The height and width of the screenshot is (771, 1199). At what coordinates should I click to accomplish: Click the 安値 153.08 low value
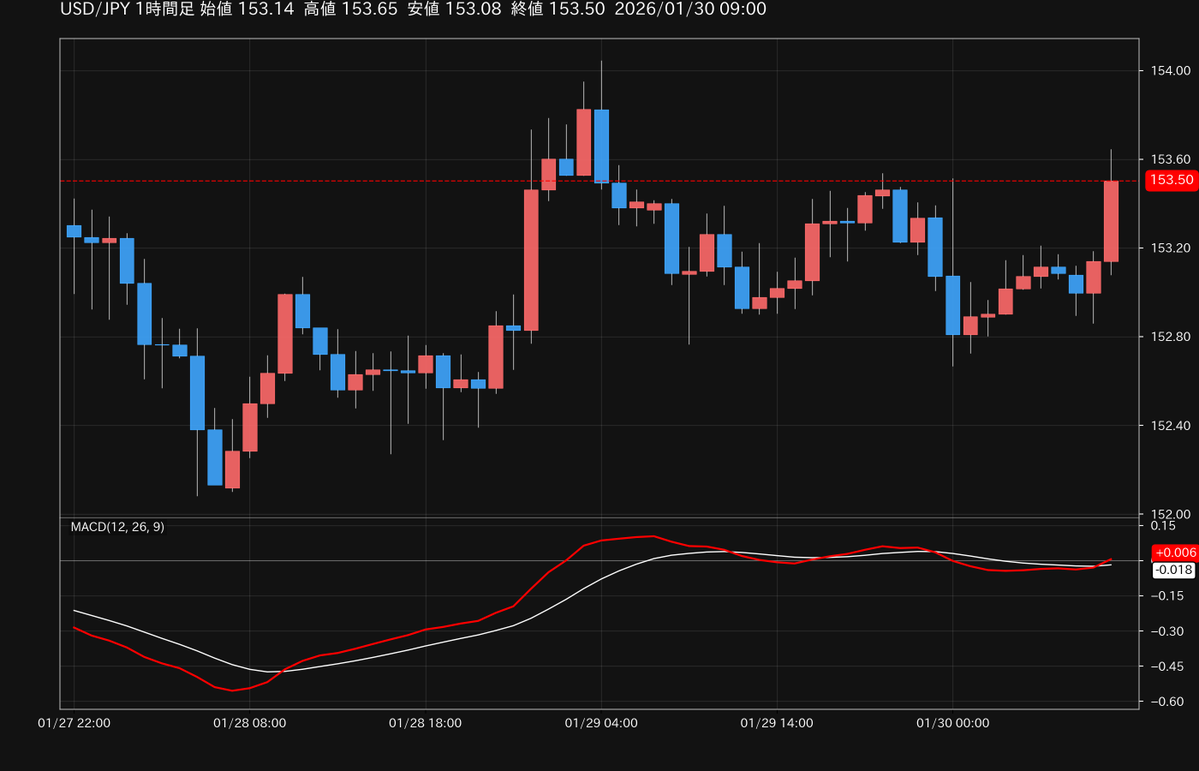pos(455,9)
